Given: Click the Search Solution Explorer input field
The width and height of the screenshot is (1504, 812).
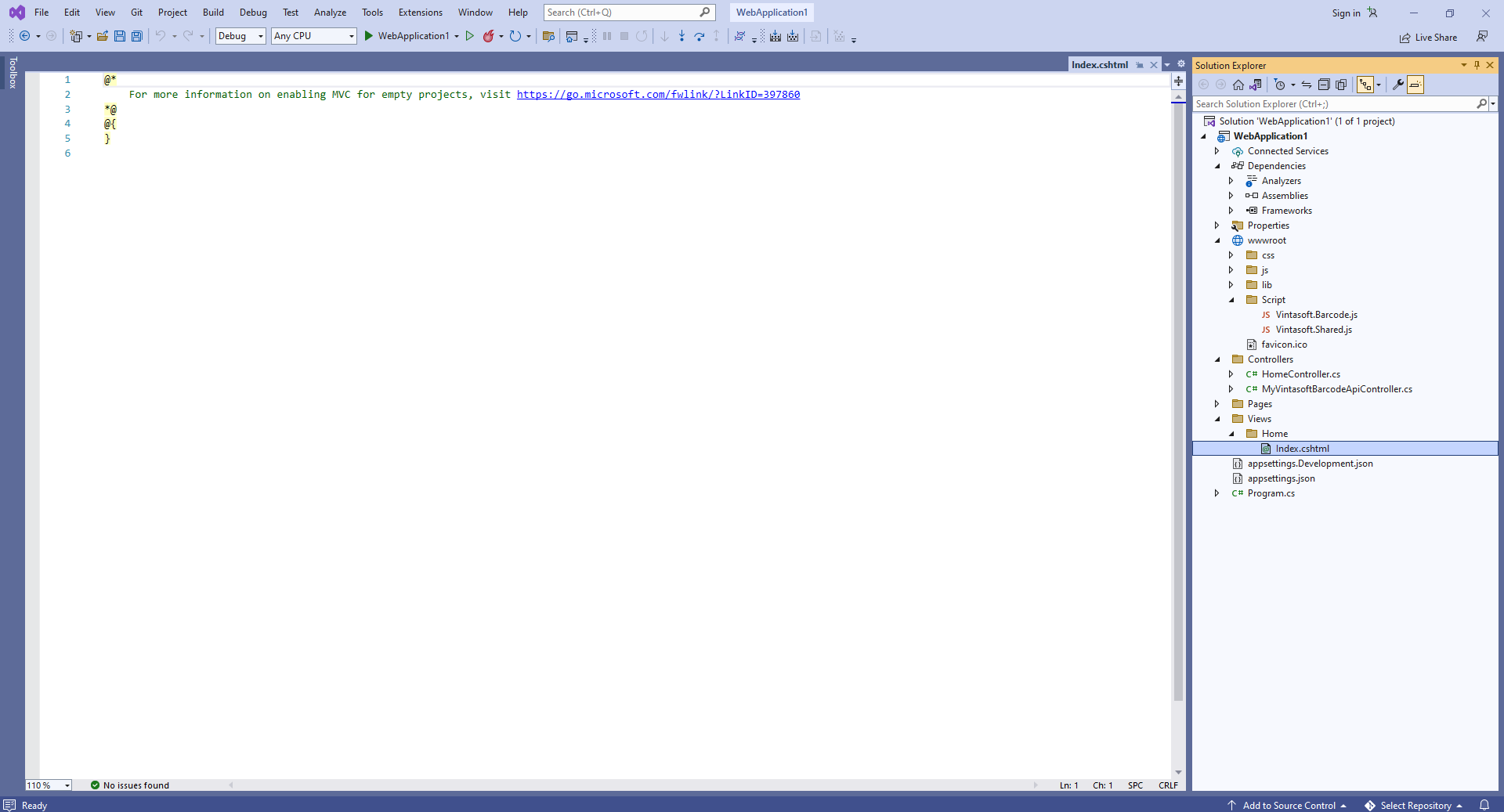Looking at the screenshot, I should point(1333,104).
